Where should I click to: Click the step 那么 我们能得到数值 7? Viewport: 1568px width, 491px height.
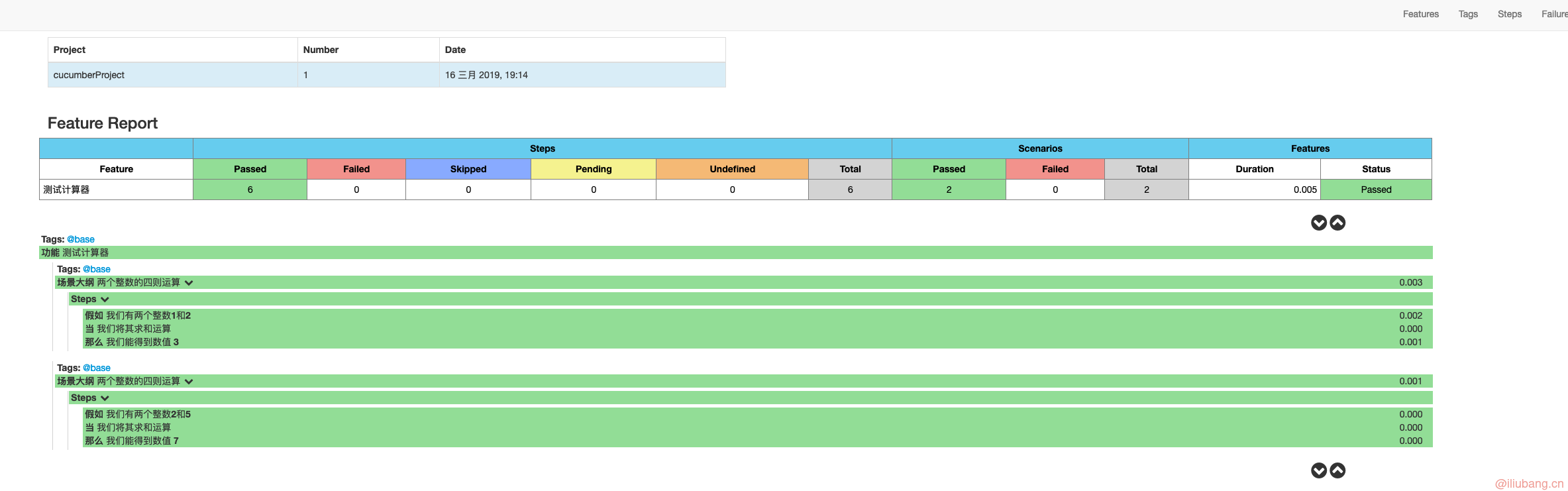(132, 441)
